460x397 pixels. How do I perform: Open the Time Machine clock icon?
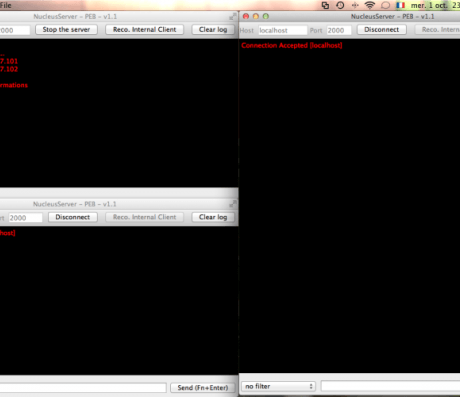pyautogui.click(x=340, y=5)
